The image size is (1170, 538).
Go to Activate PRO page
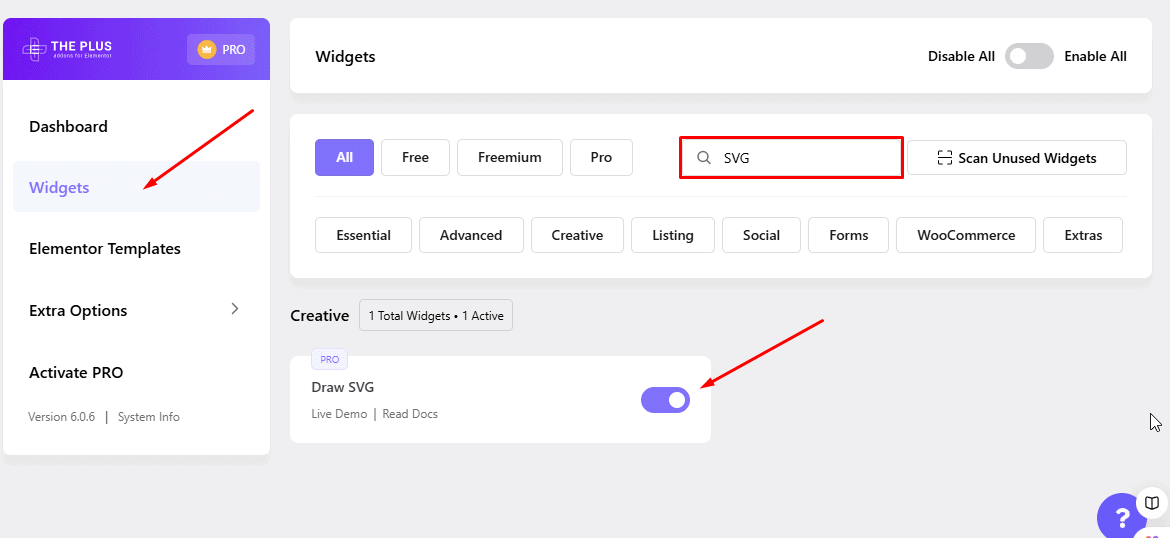pyautogui.click(x=76, y=373)
